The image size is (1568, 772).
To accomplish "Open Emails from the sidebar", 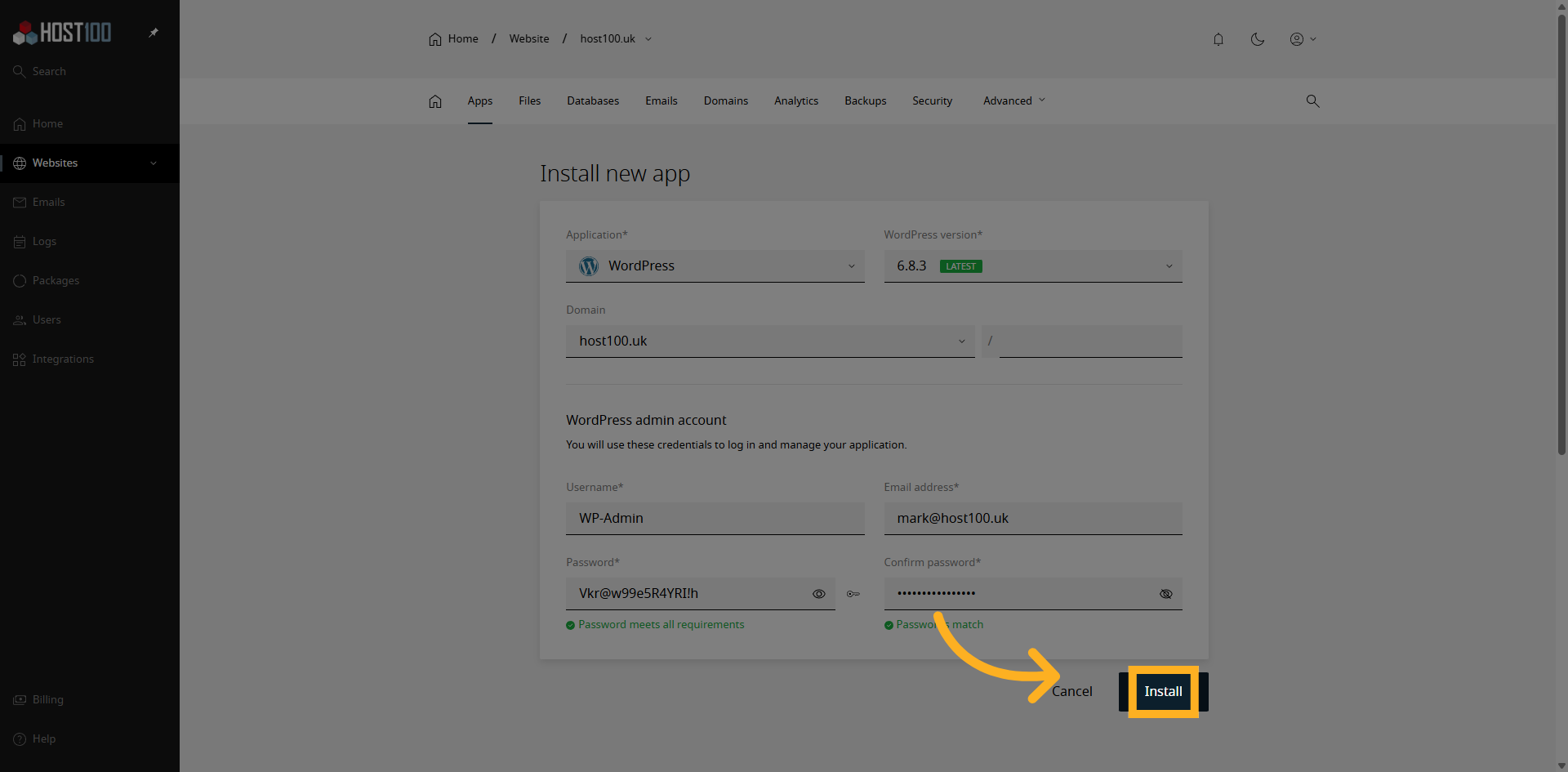I will [90, 202].
